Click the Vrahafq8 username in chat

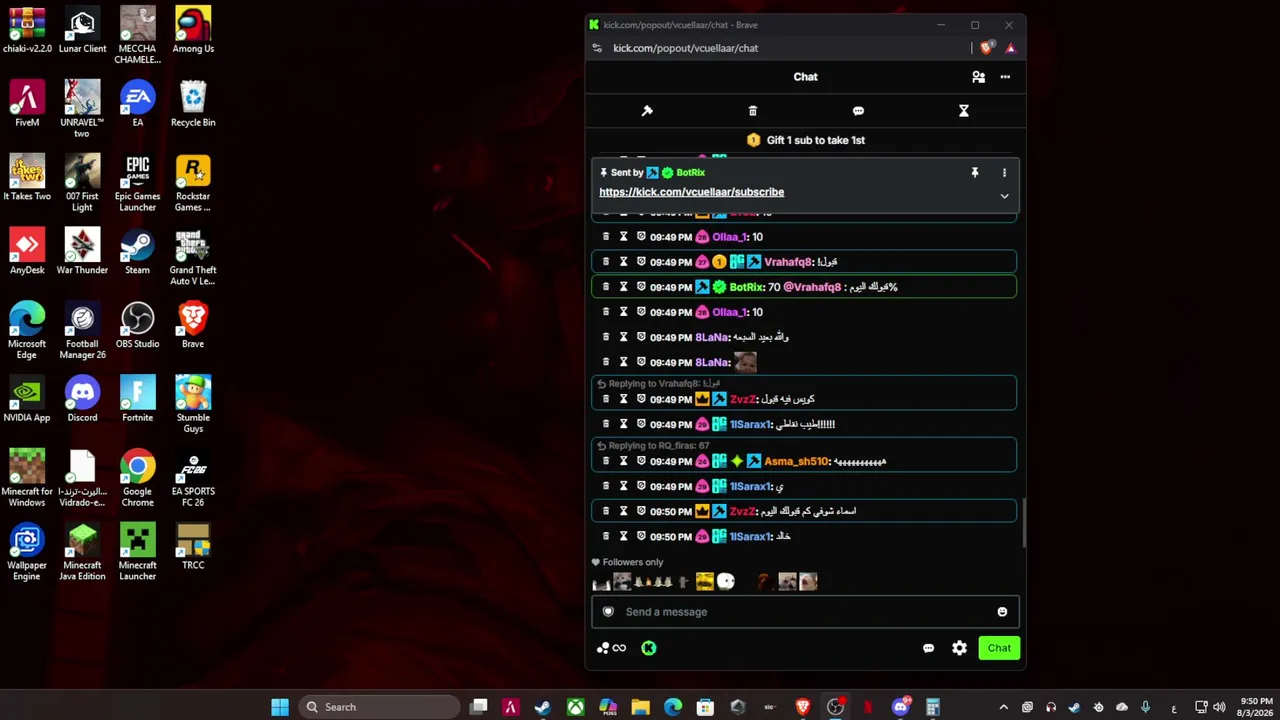(788, 262)
